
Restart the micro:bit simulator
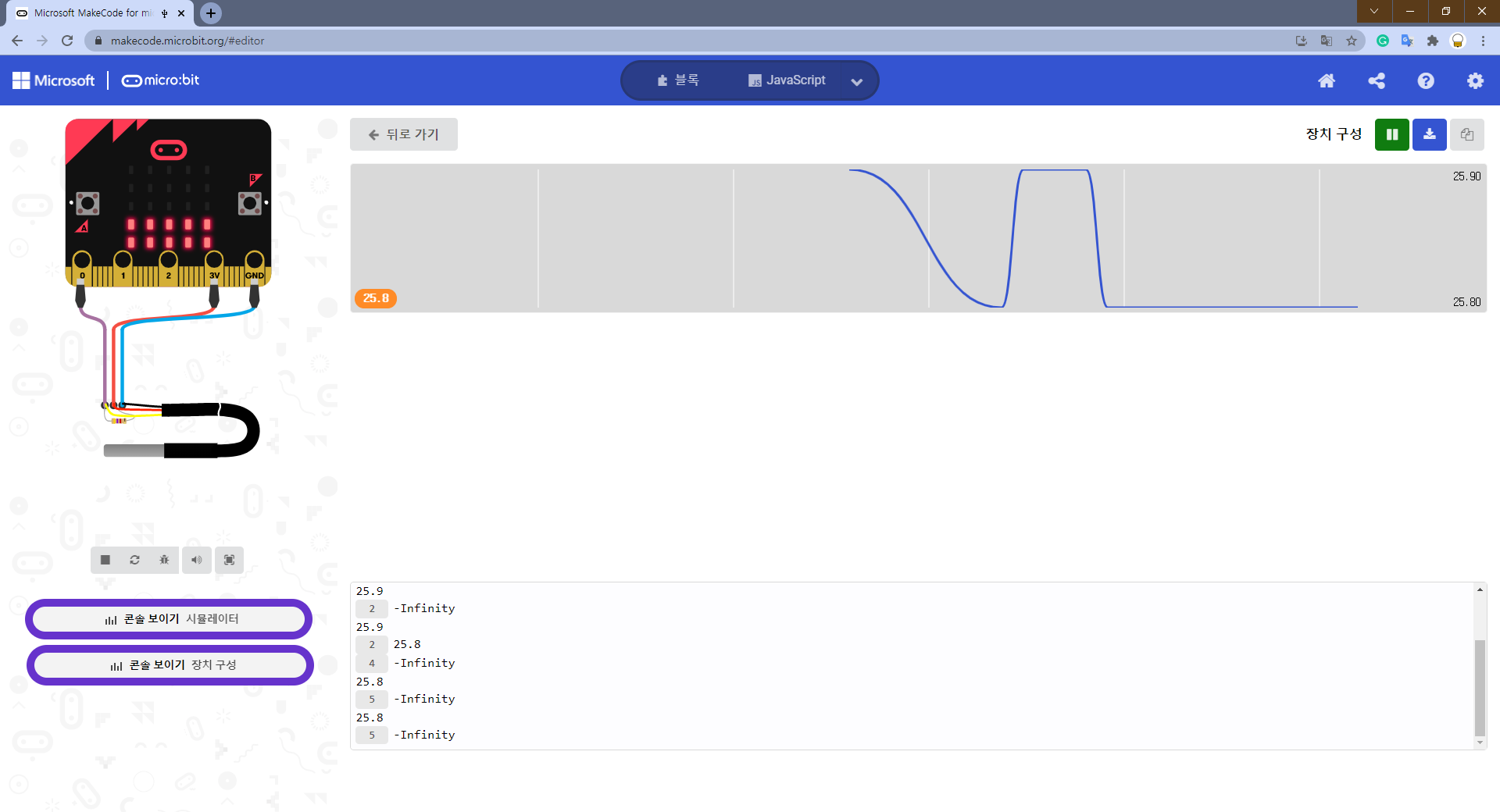point(134,560)
